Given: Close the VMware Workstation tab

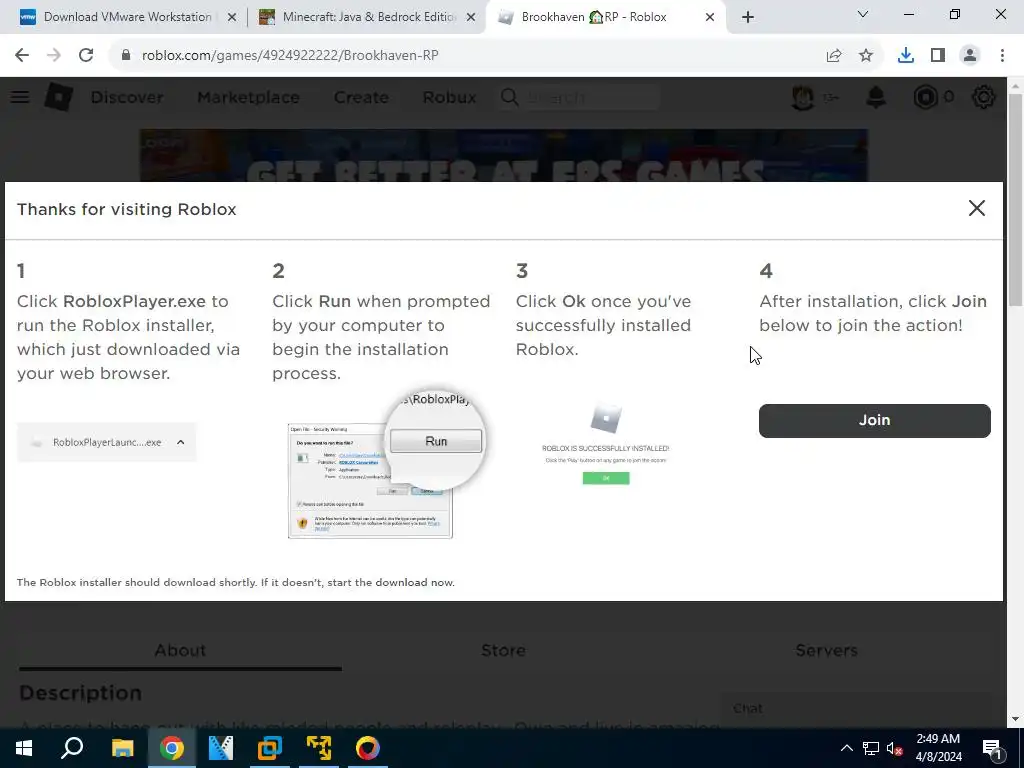Looking at the screenshot, I should click(231, 18).
